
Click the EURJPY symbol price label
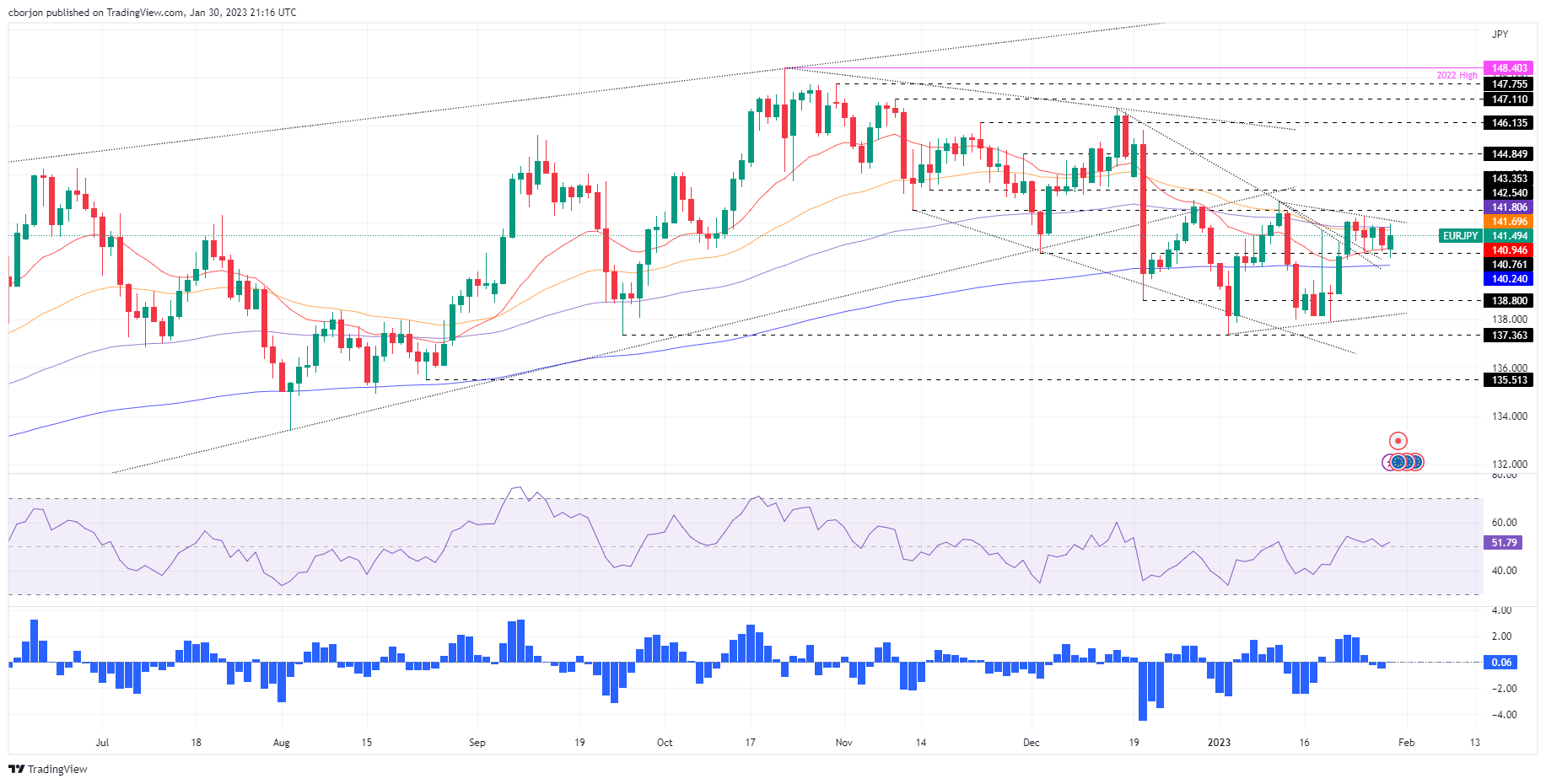click(x=1460, y=236)
